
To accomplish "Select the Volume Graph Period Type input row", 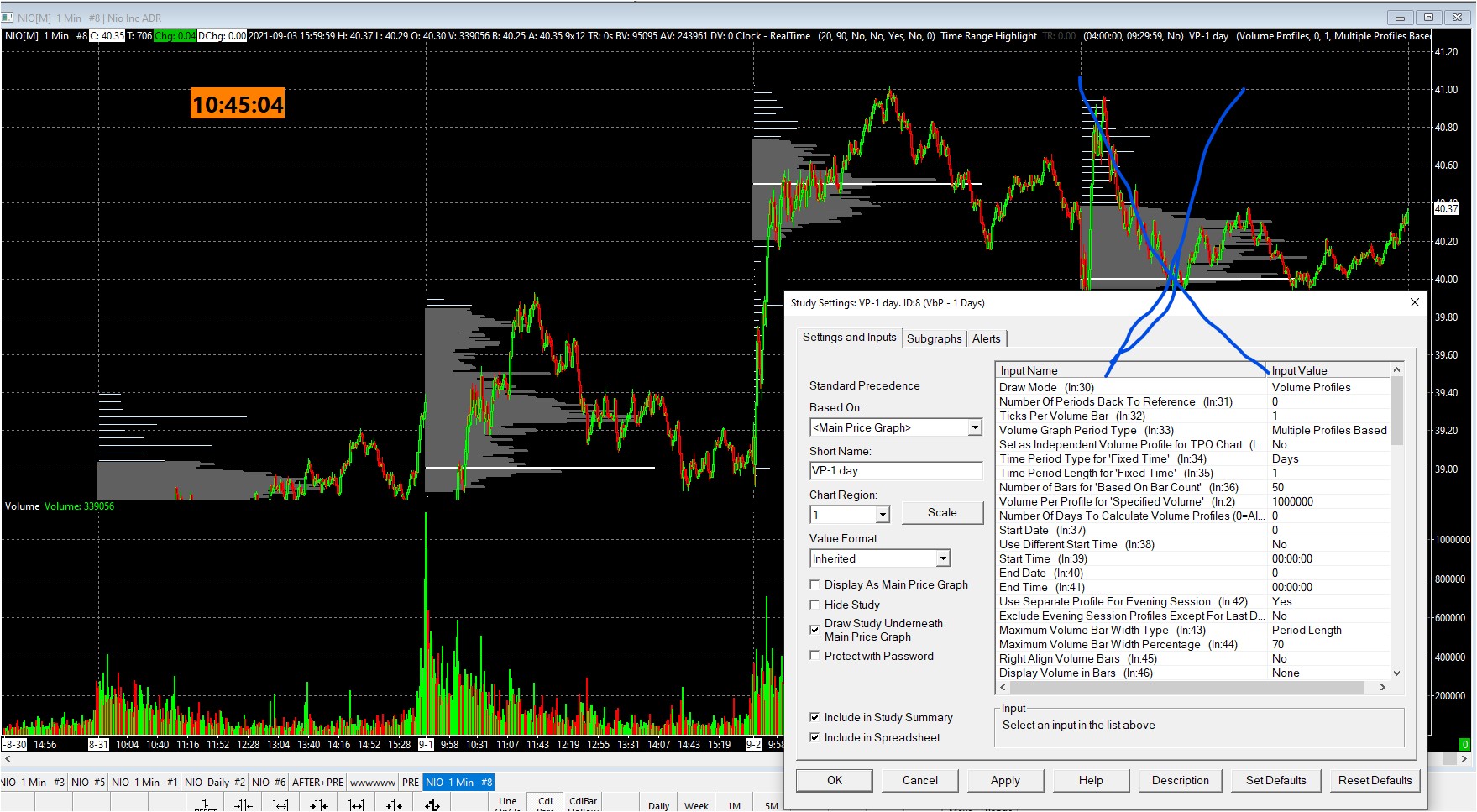I will 1192,430.
